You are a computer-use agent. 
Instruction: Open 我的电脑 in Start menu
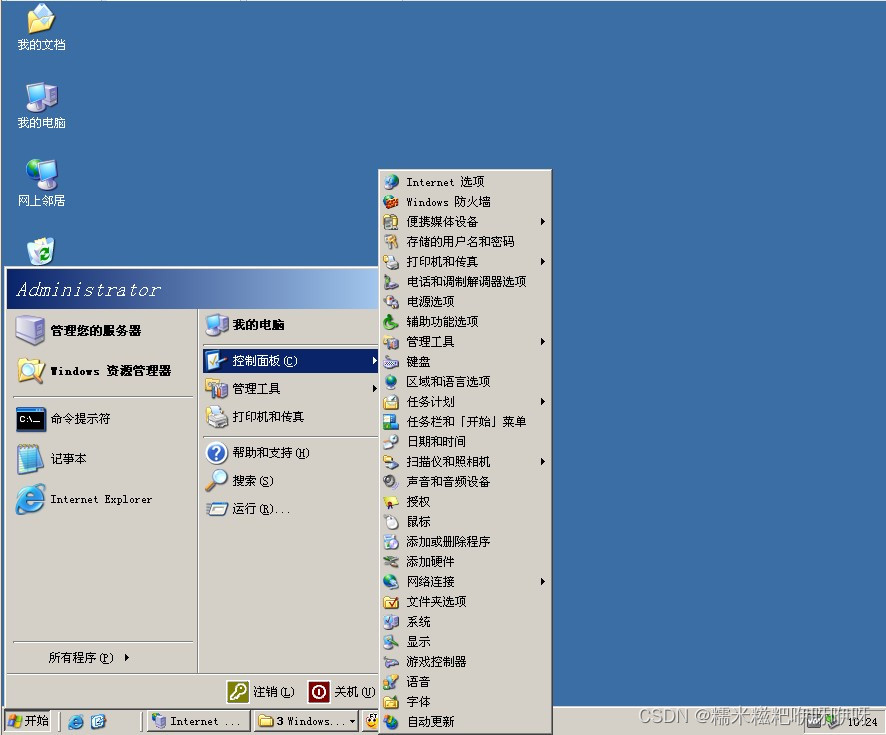(290, 325)
